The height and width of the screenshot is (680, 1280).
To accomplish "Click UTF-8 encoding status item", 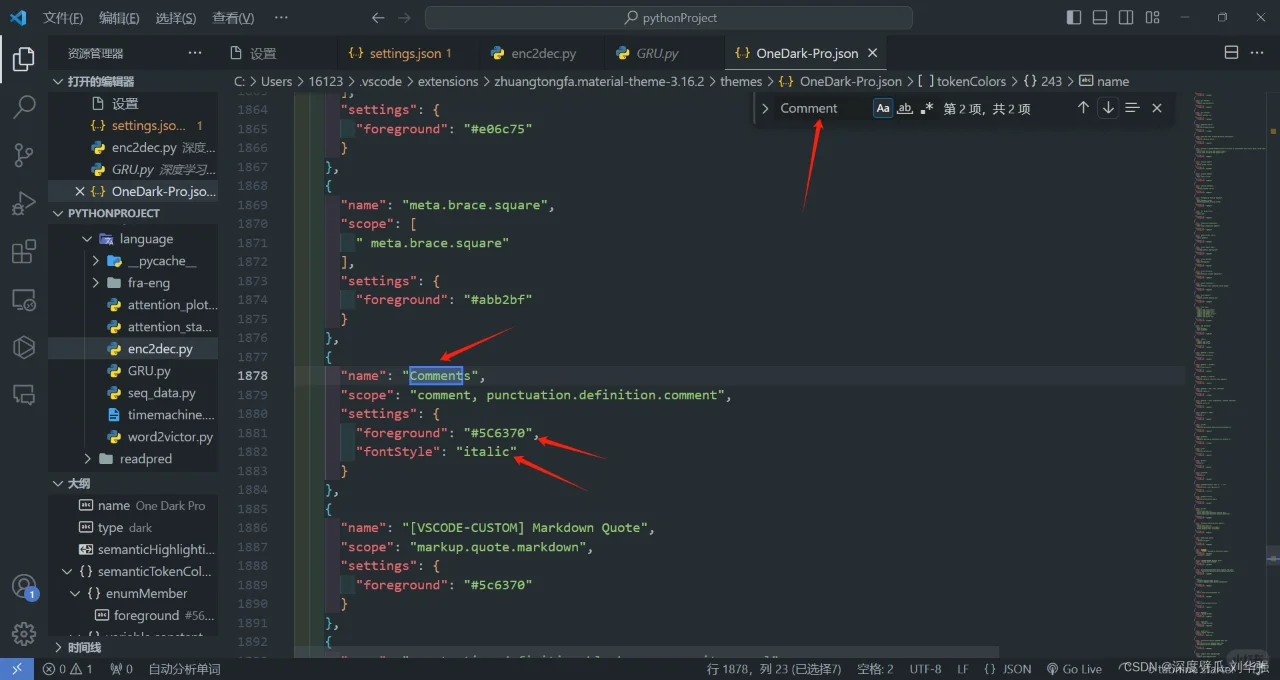I will [925, 669].
